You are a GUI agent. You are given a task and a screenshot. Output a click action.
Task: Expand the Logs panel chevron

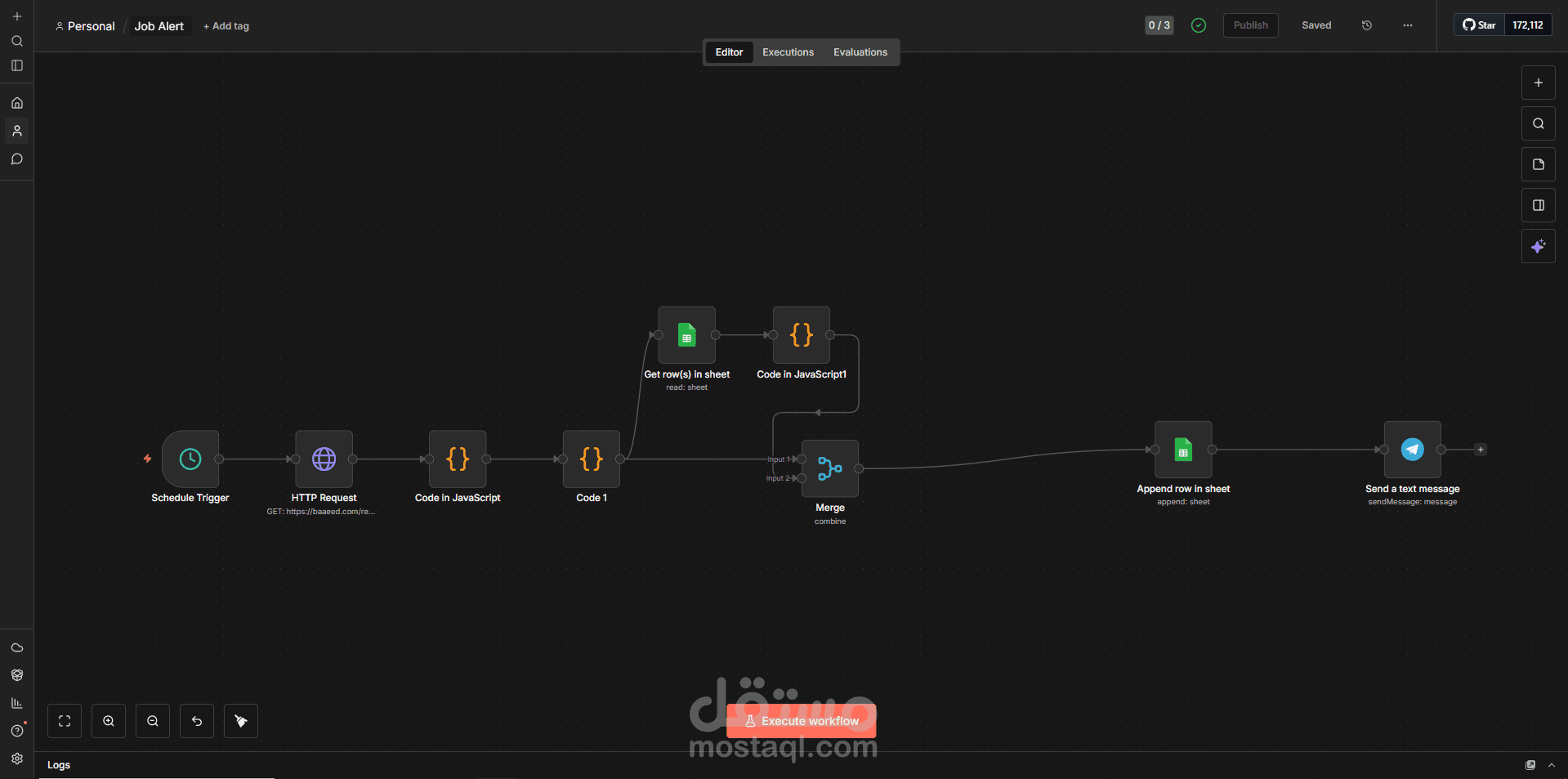point(1552,765)
